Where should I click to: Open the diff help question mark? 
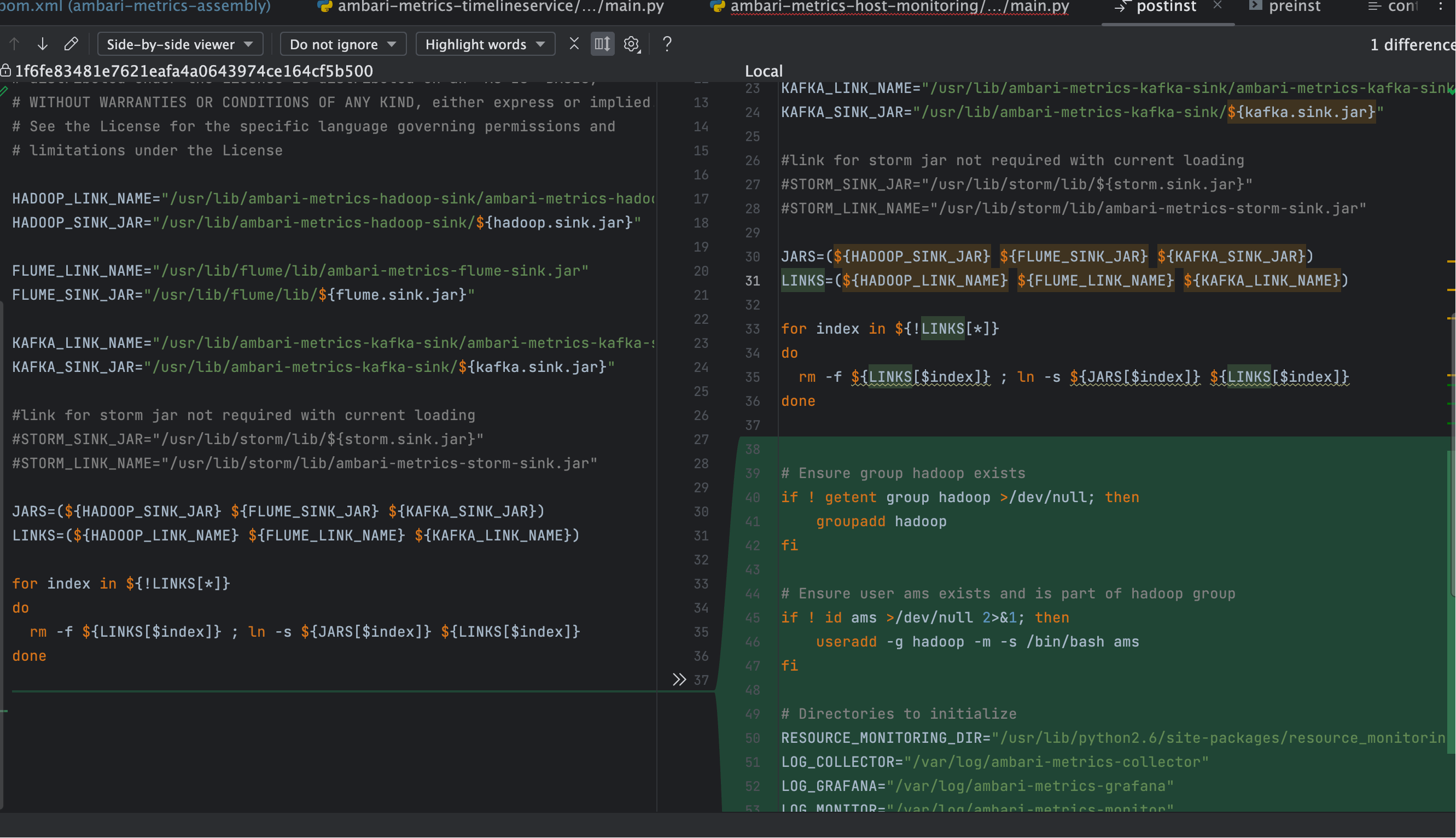tap(667, 44)
